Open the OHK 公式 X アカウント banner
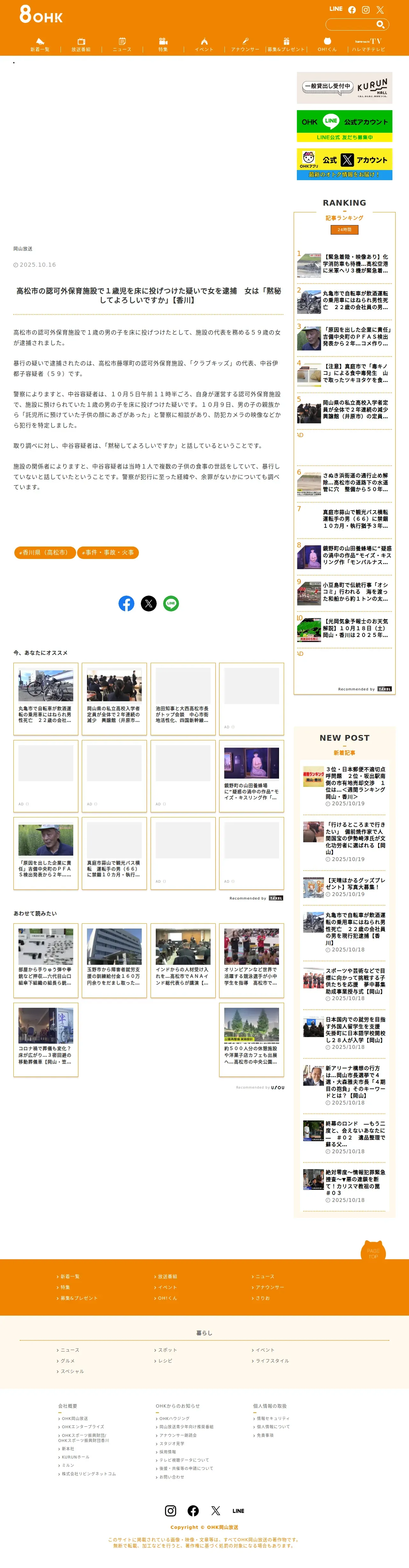Image resolution: width=409 pixels, height=1568 pixels. [344, 164]
